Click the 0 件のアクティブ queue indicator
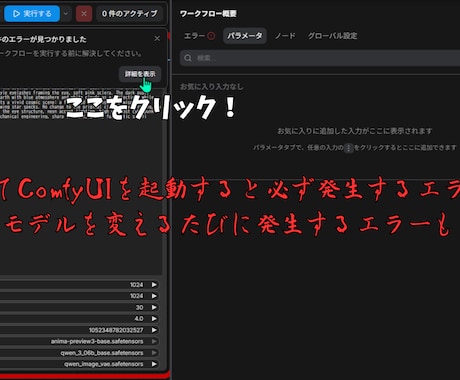This screenshot has width=460, height=380. [130, 14]
